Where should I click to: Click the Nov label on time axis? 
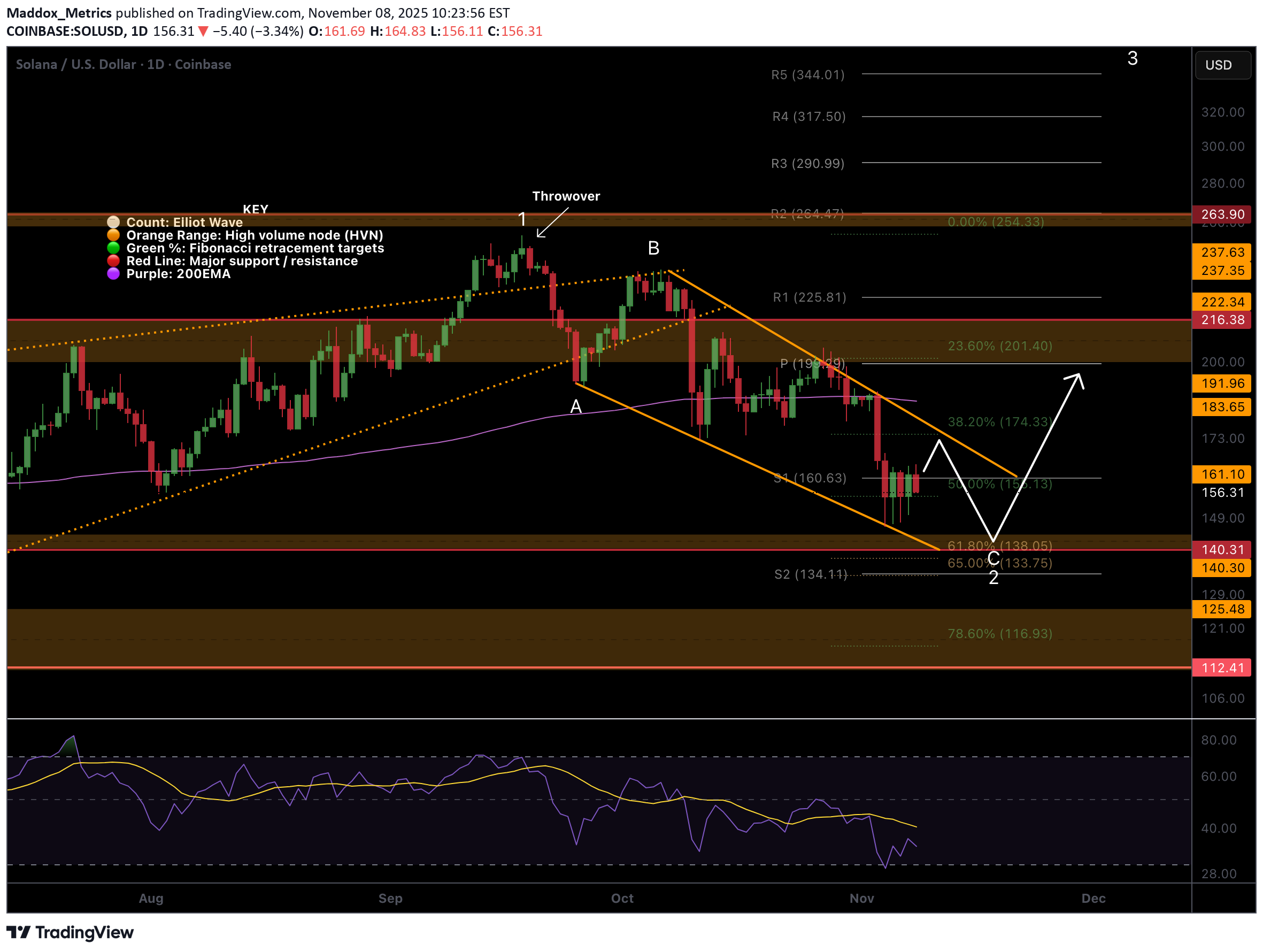coord(861,899)
